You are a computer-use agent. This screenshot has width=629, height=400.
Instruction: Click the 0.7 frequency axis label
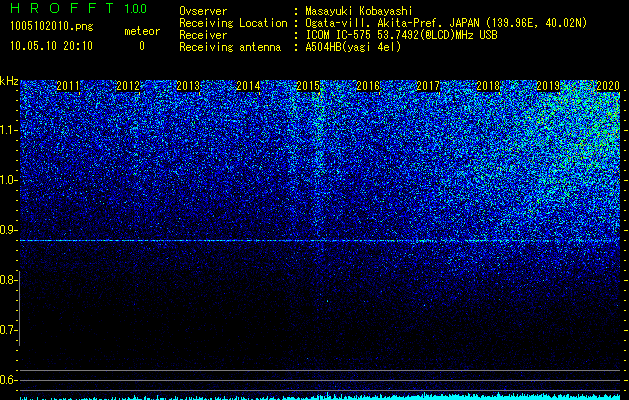7,330
